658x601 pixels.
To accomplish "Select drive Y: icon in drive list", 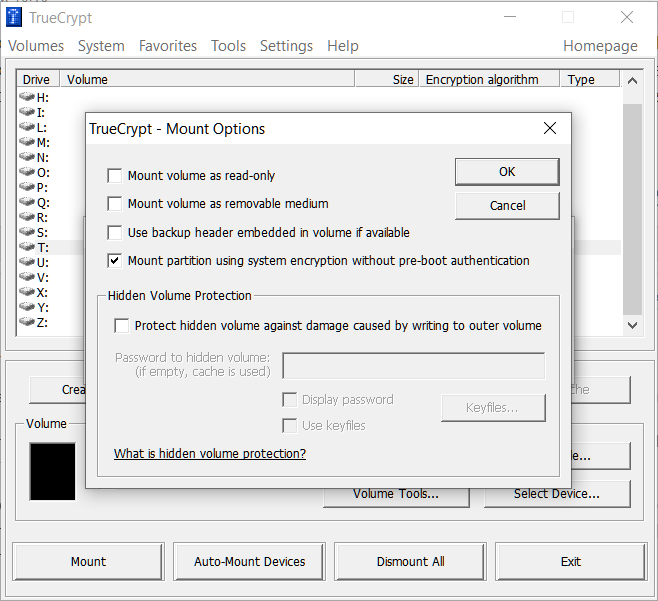I will click(x=27, y=307).
